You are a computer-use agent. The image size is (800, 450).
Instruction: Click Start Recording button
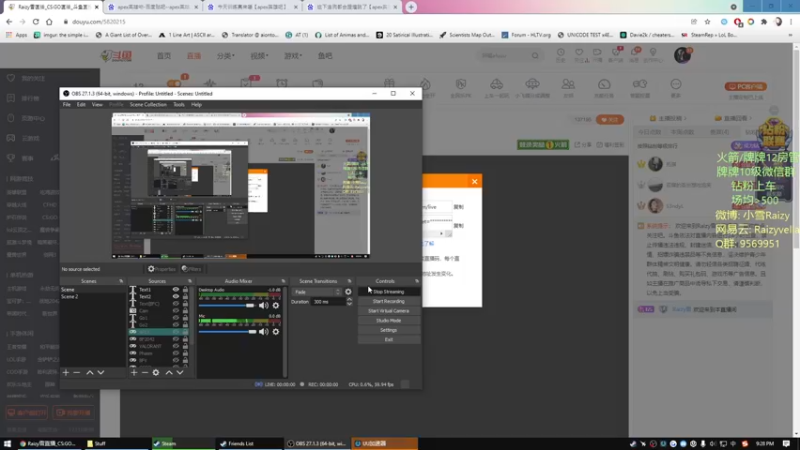coord(389,302)
